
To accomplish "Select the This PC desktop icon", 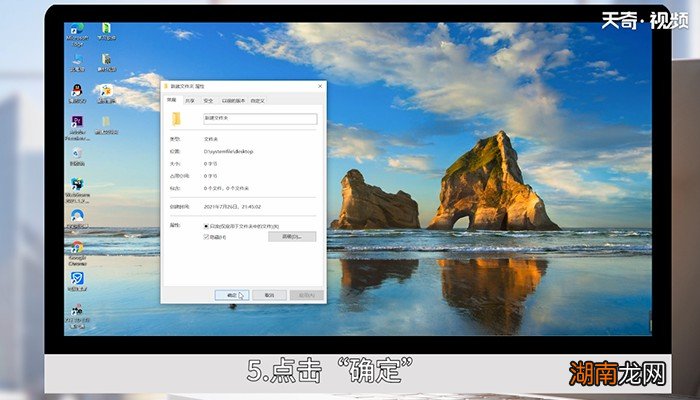I will click(77, 62).
